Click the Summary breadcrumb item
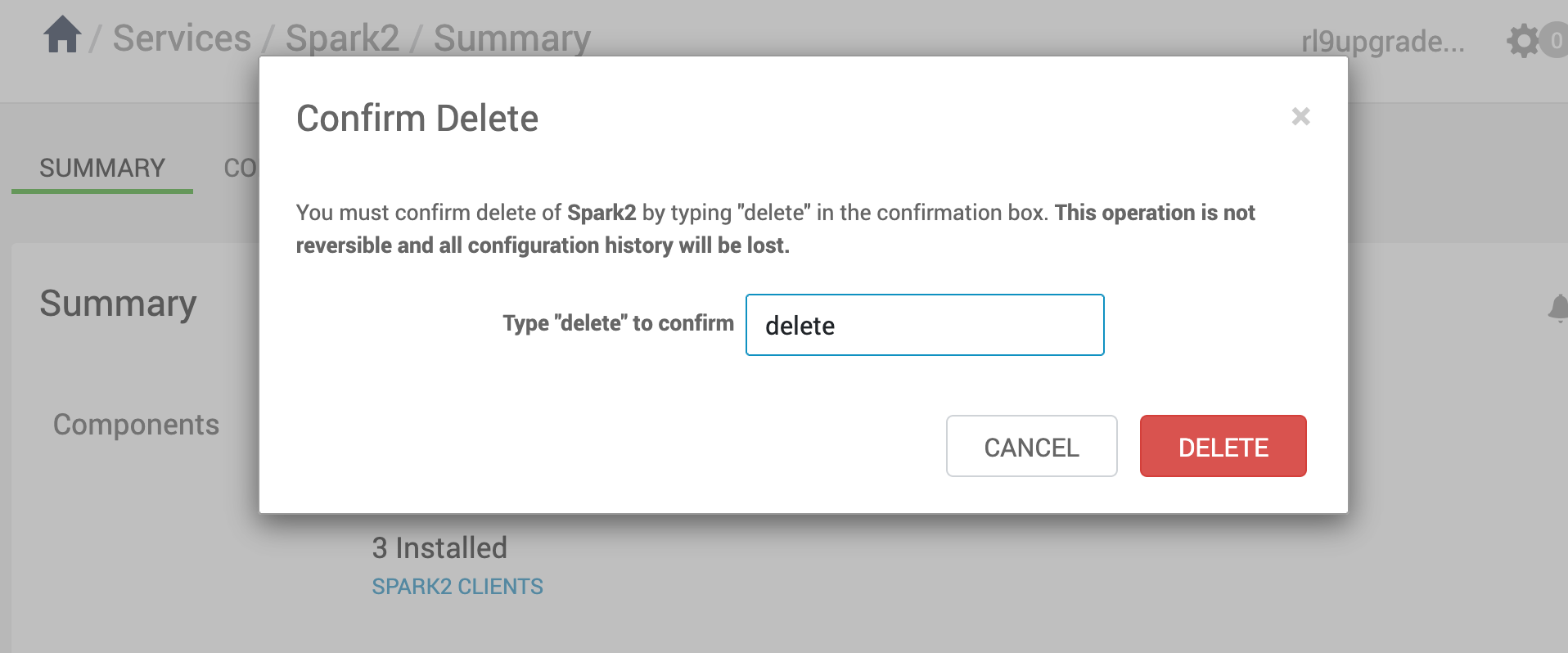The height and width of the screenshot is (653, 1568). (x=511, y=38)
